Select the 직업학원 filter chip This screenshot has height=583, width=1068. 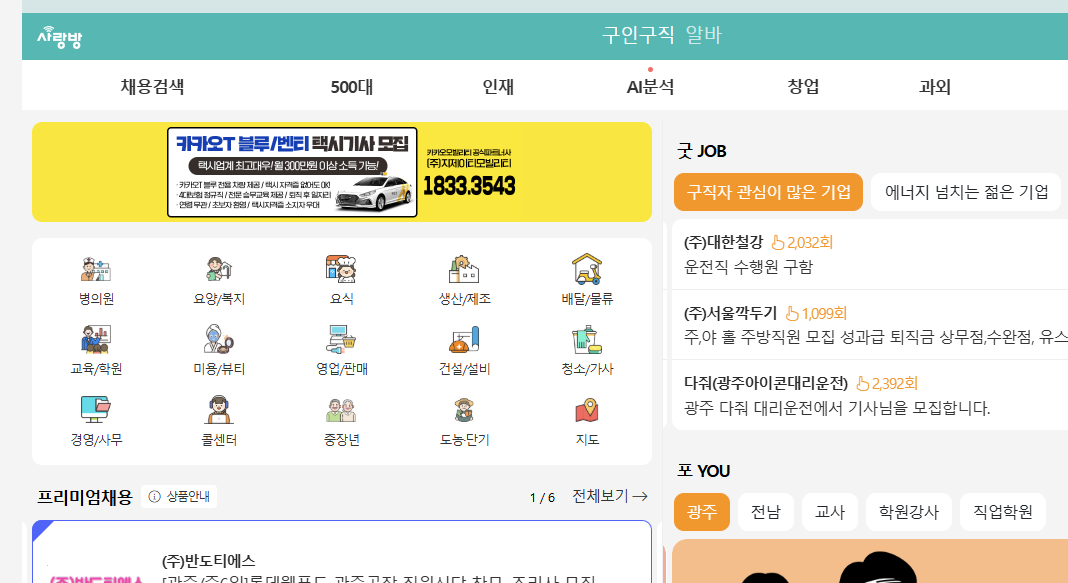point(1003,512)
